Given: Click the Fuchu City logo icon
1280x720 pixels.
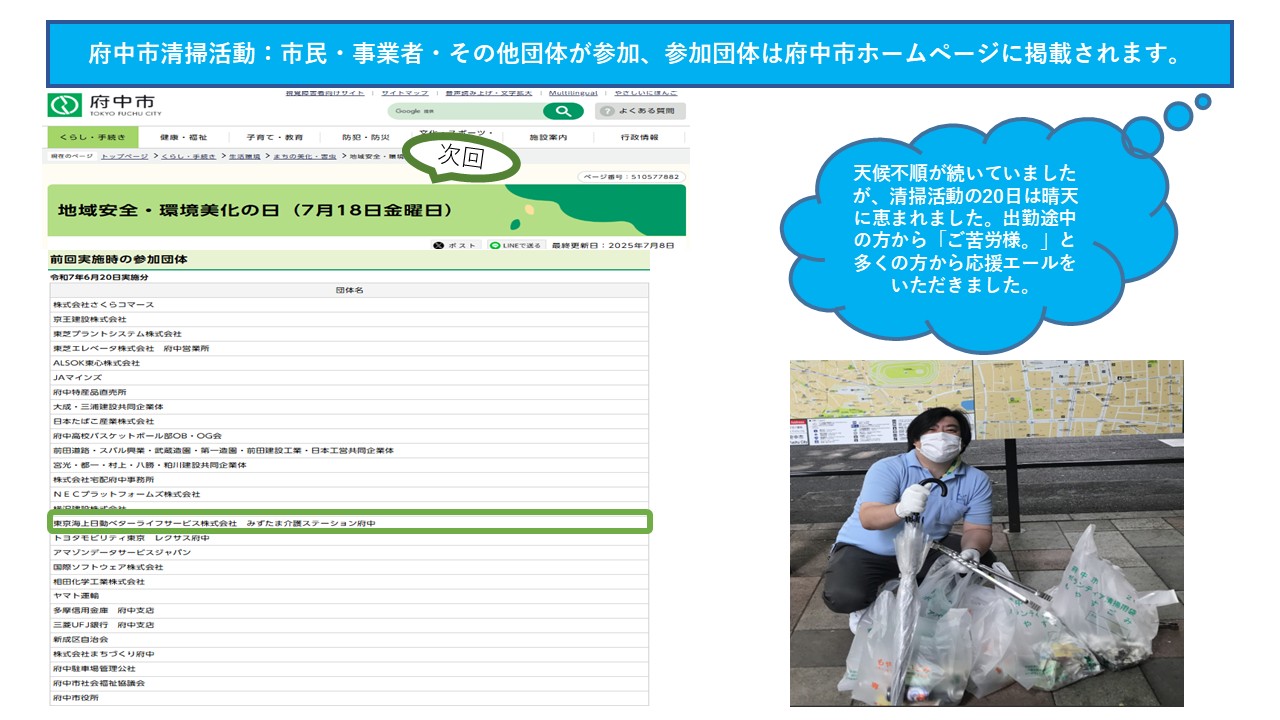Looking at the screenshot, I should tap(66, 106).
